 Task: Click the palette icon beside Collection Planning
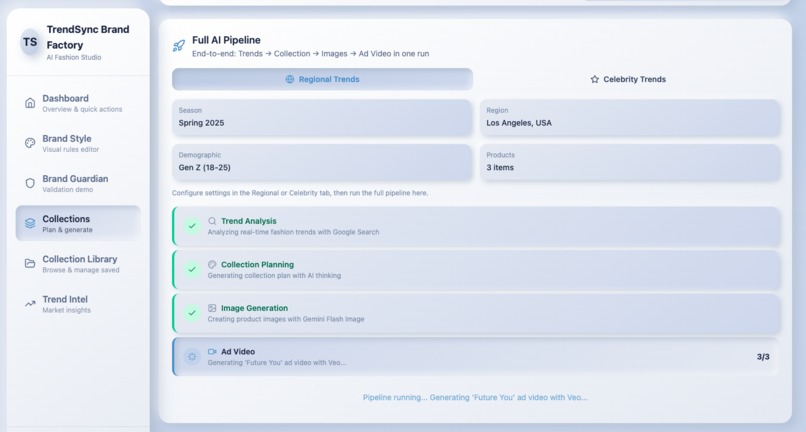click(x=212, y=264)
